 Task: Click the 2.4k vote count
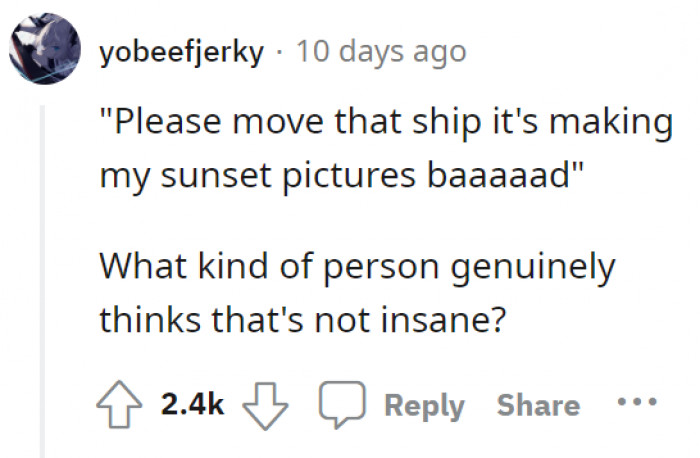tap(193, 405)
